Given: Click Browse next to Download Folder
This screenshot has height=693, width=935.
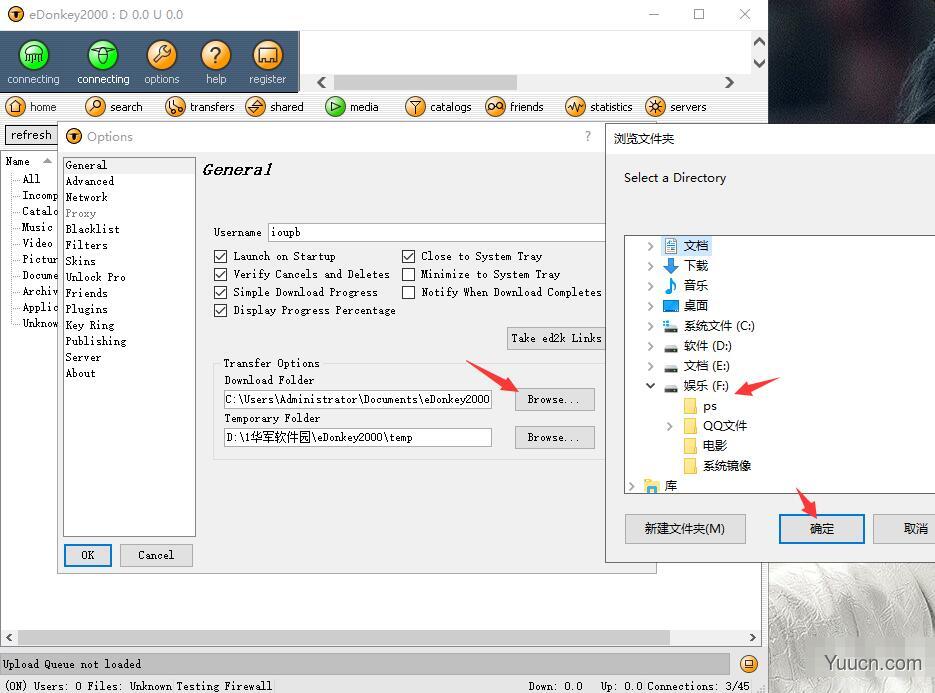Looking at the screenshot, I should [555, 400].
